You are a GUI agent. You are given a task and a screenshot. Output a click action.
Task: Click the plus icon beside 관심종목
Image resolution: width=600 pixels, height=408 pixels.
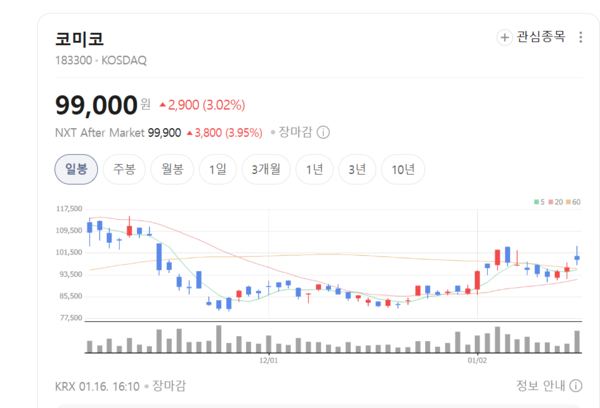pos(504,37)
